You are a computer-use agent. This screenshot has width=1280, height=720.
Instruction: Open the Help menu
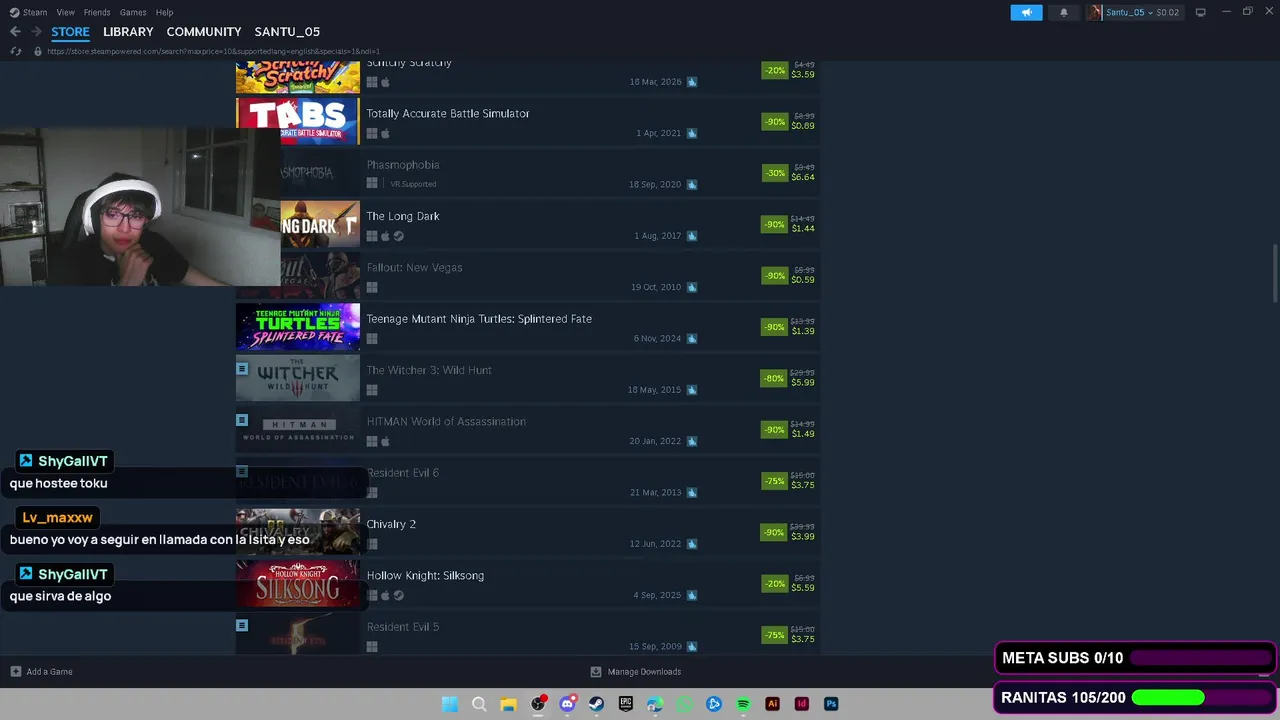[x=164, y=12]
